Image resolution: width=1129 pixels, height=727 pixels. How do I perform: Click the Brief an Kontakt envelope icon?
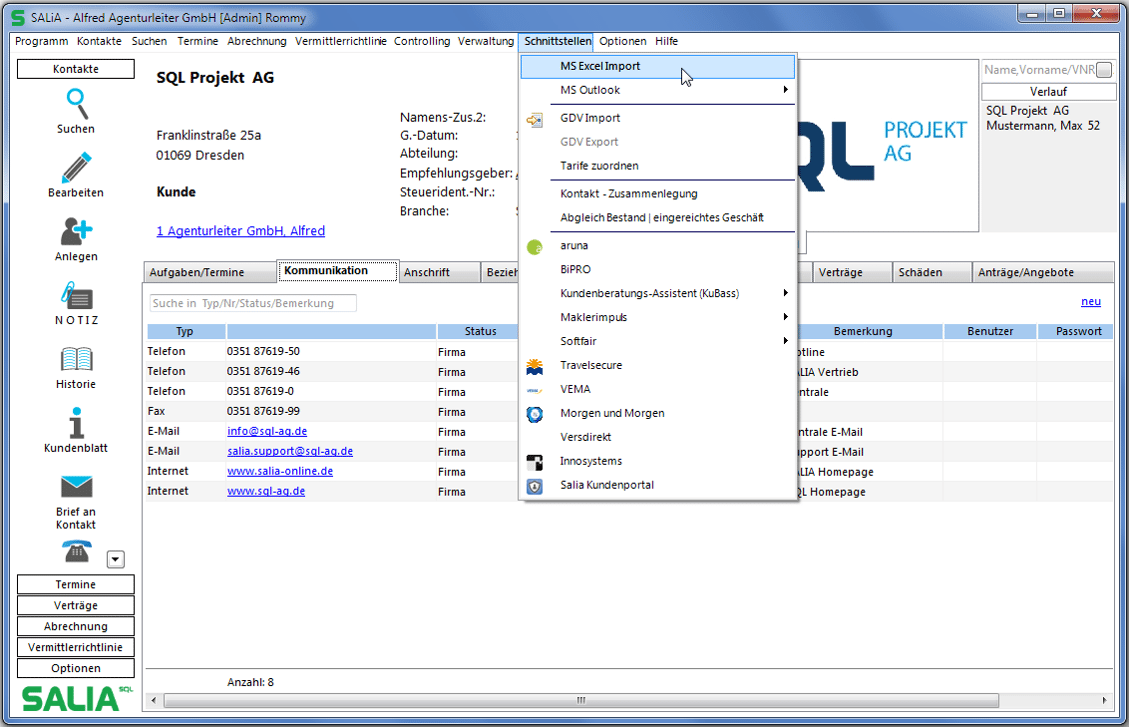tap(76, 487)
